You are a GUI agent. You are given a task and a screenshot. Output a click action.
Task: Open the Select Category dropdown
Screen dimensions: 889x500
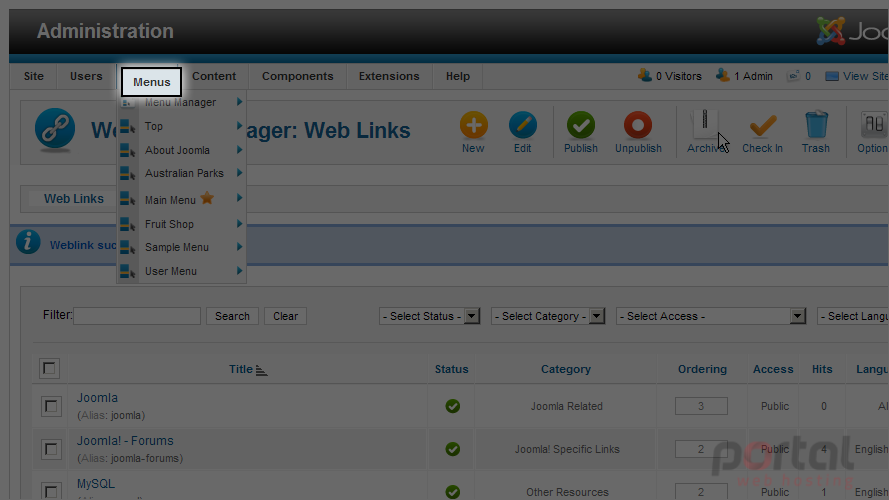click(548, 316)
